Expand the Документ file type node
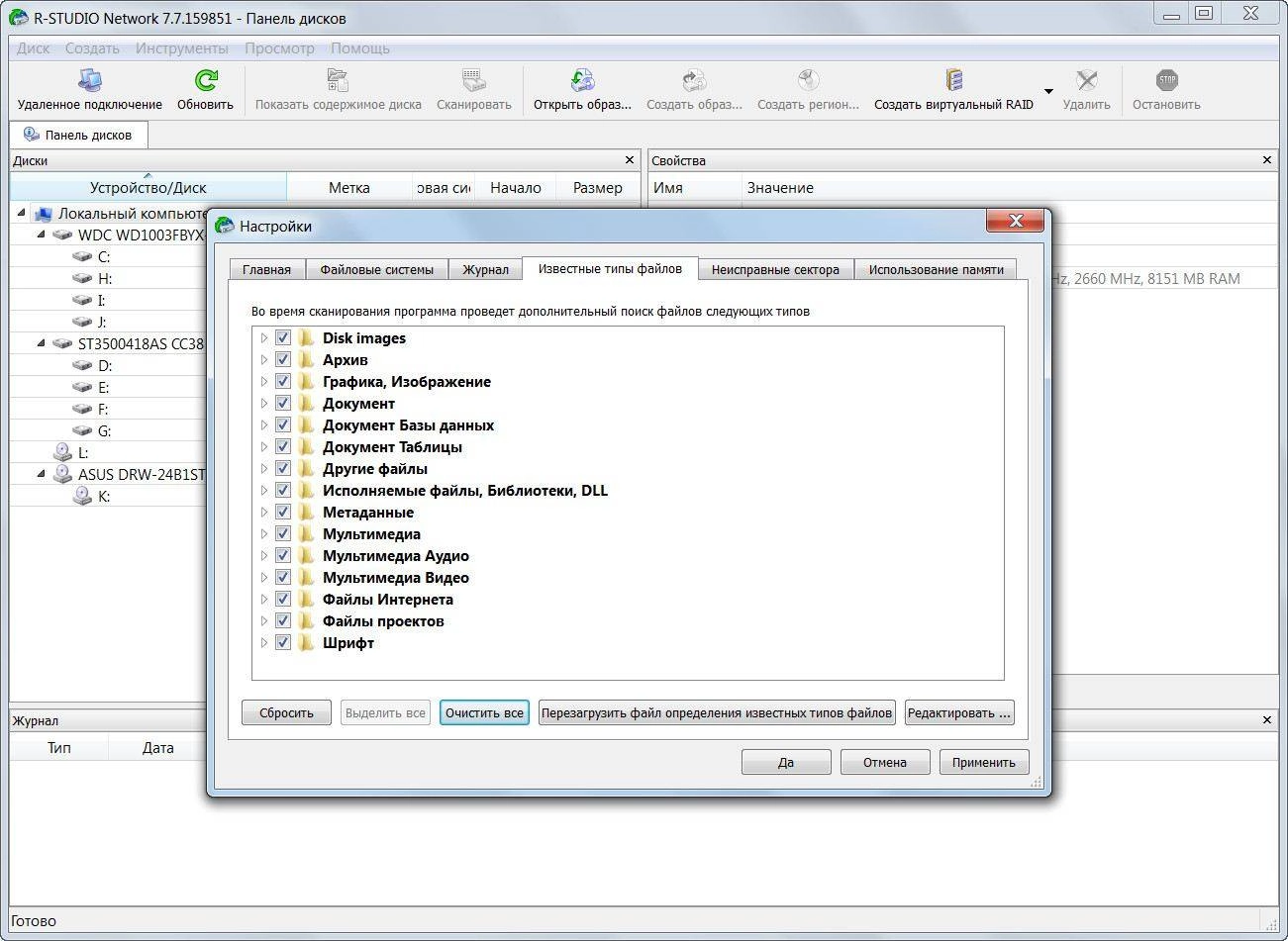 click(x=264, y=404)
